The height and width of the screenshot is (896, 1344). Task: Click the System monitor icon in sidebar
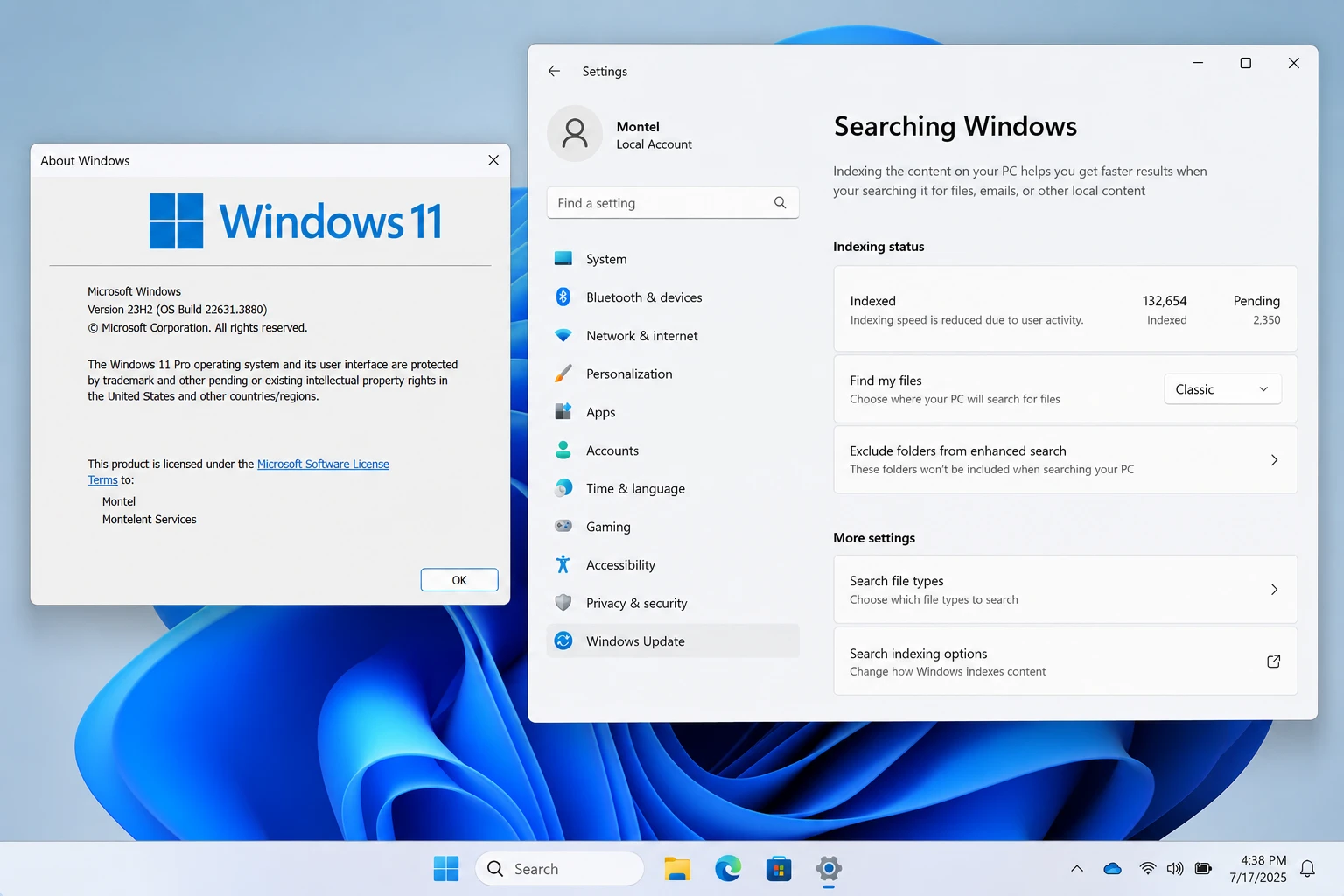click(563, 259)
